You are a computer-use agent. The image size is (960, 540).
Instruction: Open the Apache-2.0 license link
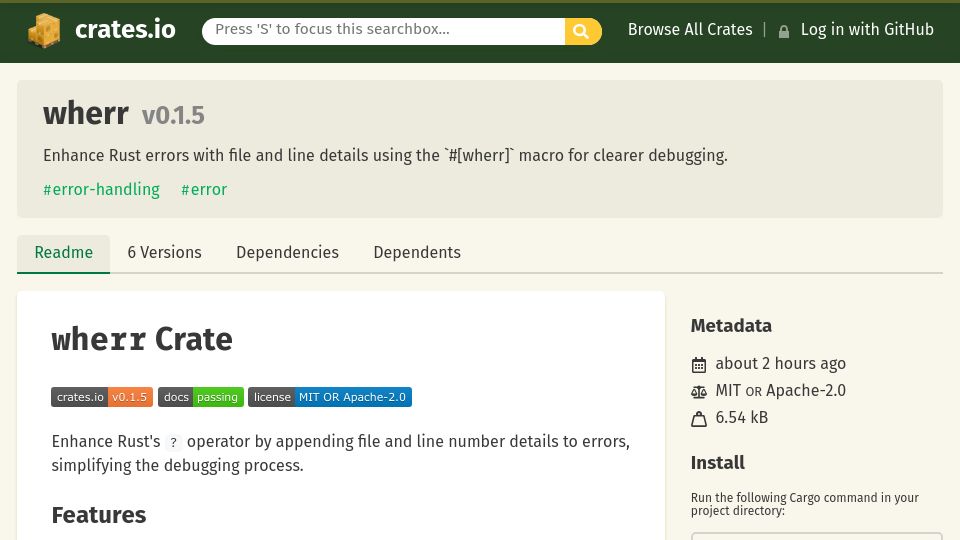pyautogui.click(x=806, y=391)
